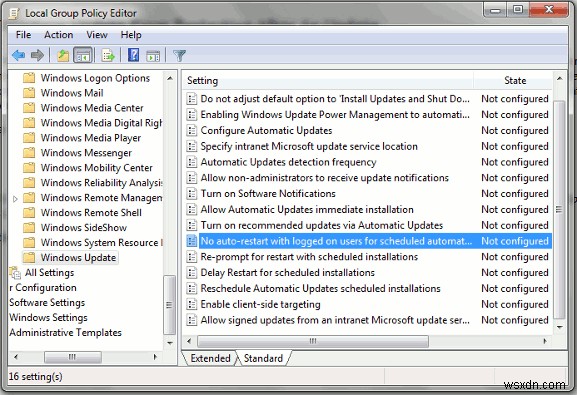577x395 pixels.
Task: Click the tree pane horizontal scrollbar thumb
Action: tap(72, 357)
